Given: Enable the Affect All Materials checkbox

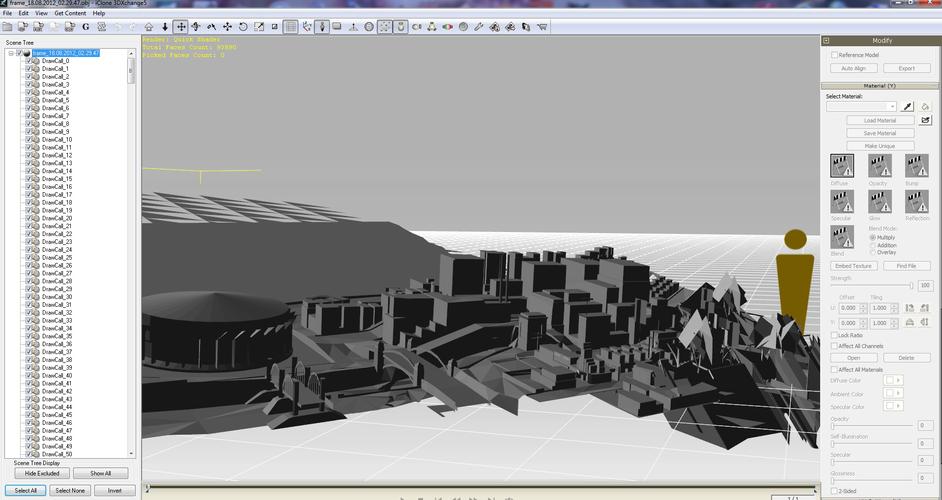Looking at the screenshot, I should pos(834,370).
